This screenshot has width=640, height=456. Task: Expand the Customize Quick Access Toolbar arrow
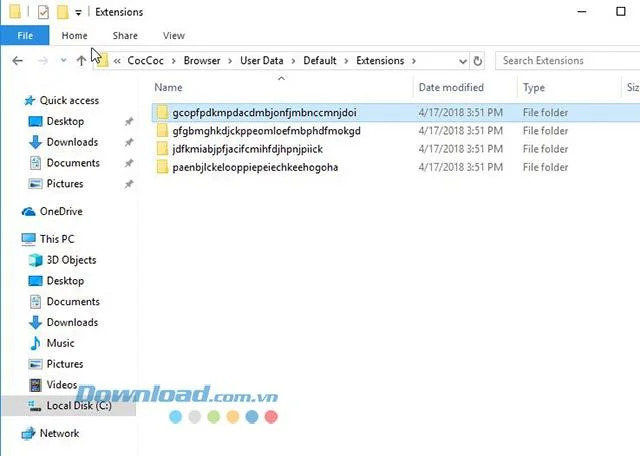tap(78, 13)
